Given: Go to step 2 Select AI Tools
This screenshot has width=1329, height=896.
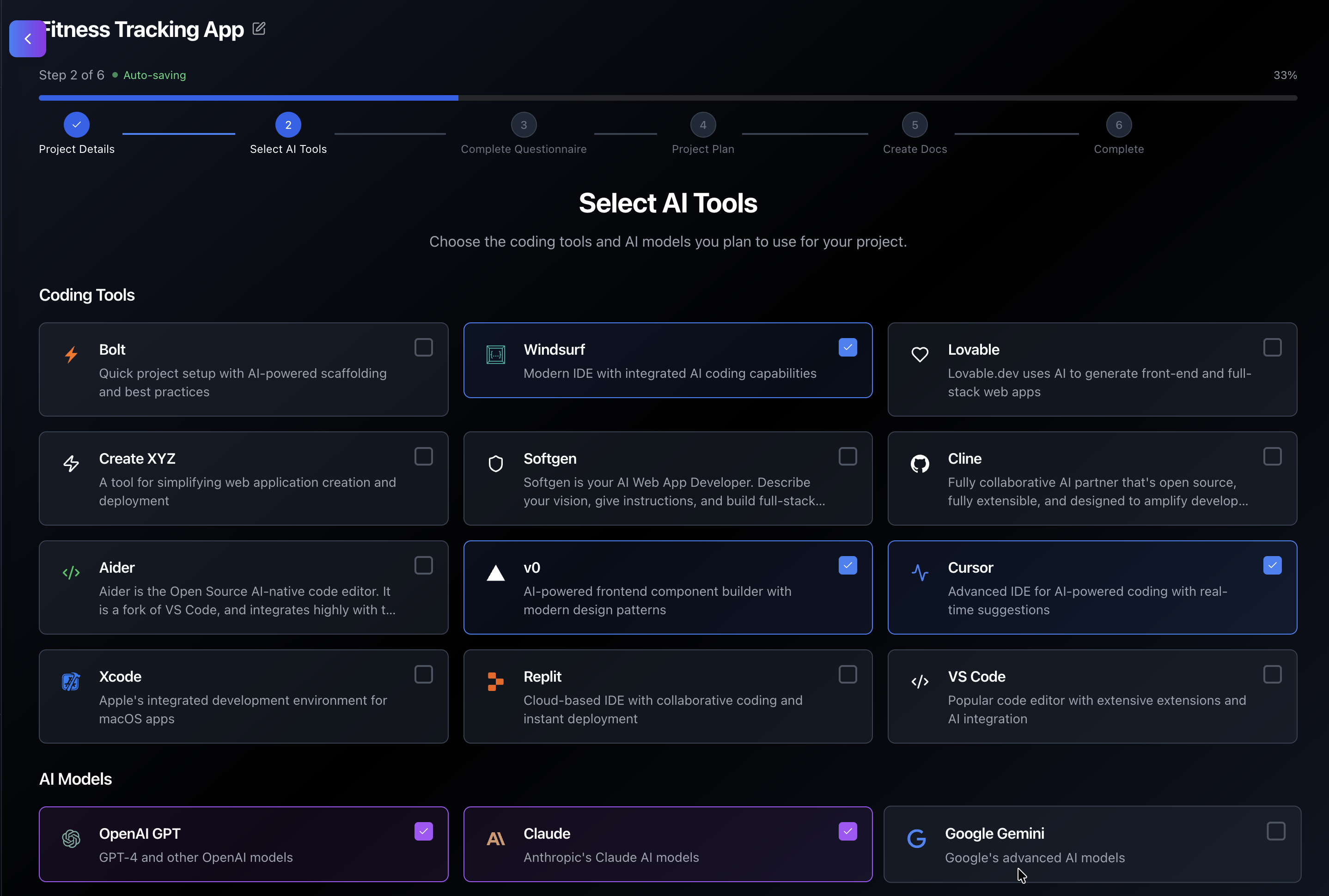Looking at the screenshot, I should pyautogui.click(x=288, y=125).
